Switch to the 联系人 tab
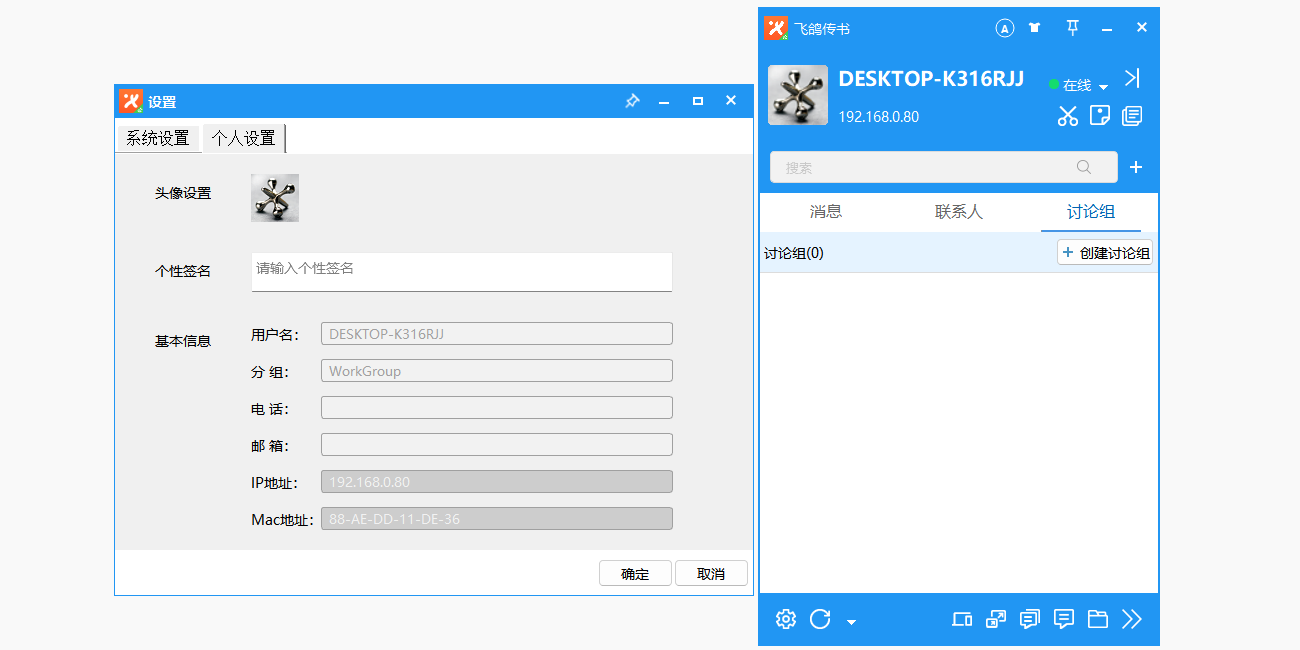The height and width of the screenshot is (650, 1300). point(959,212)
